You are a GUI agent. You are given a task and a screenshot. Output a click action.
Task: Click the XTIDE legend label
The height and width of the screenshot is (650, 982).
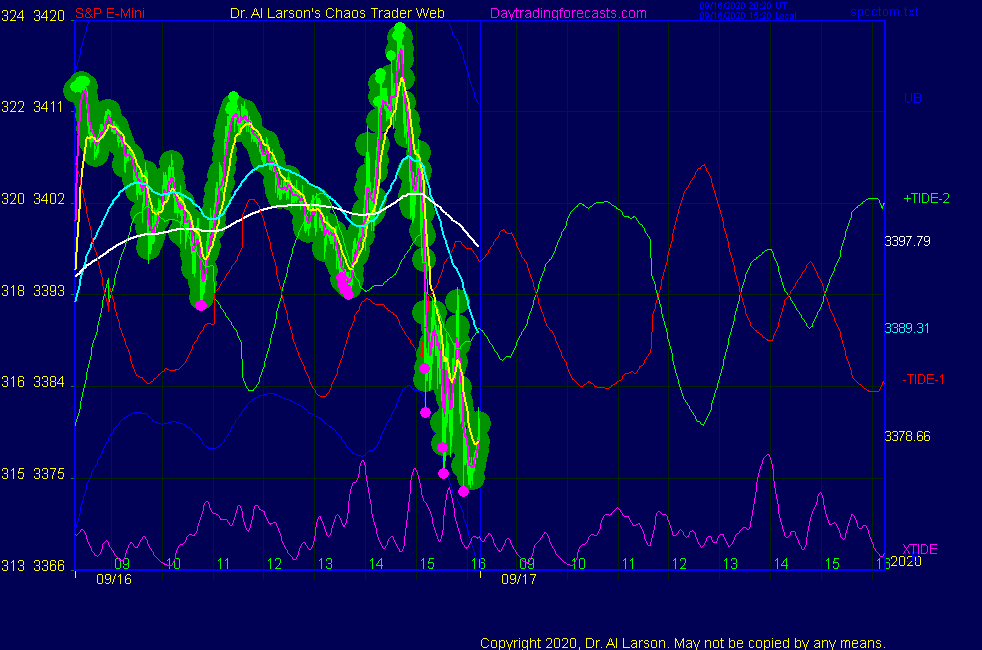(x=919, y=549)
